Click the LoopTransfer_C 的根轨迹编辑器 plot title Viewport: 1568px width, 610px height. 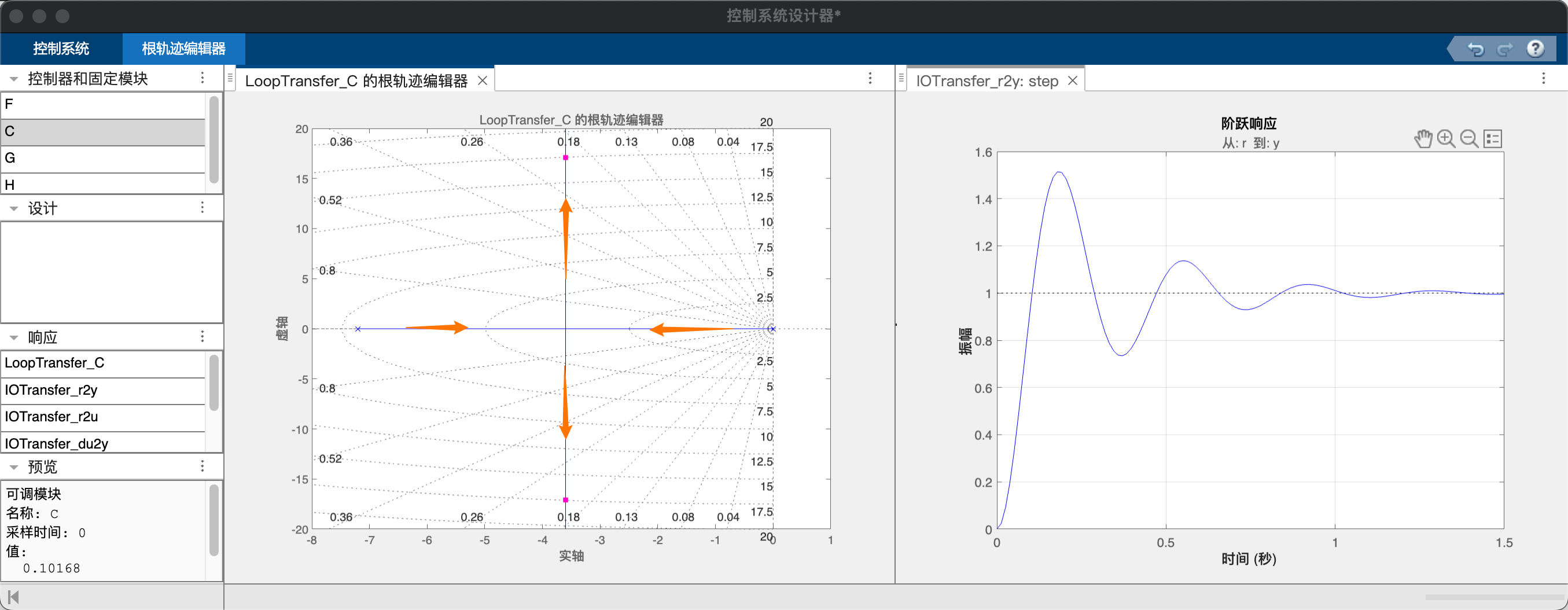[571, 120]
